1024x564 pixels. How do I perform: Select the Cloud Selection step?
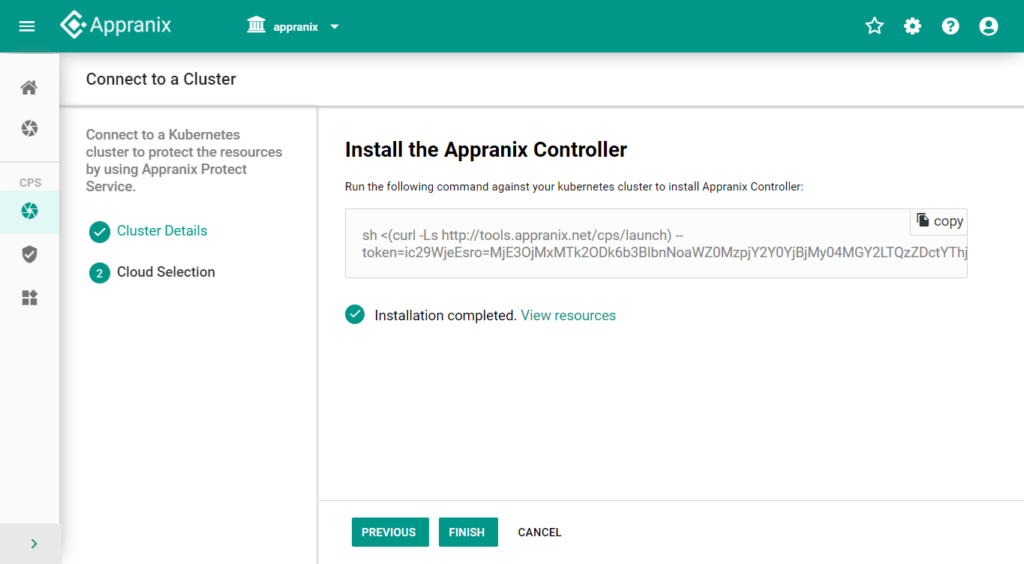point(166,272)
